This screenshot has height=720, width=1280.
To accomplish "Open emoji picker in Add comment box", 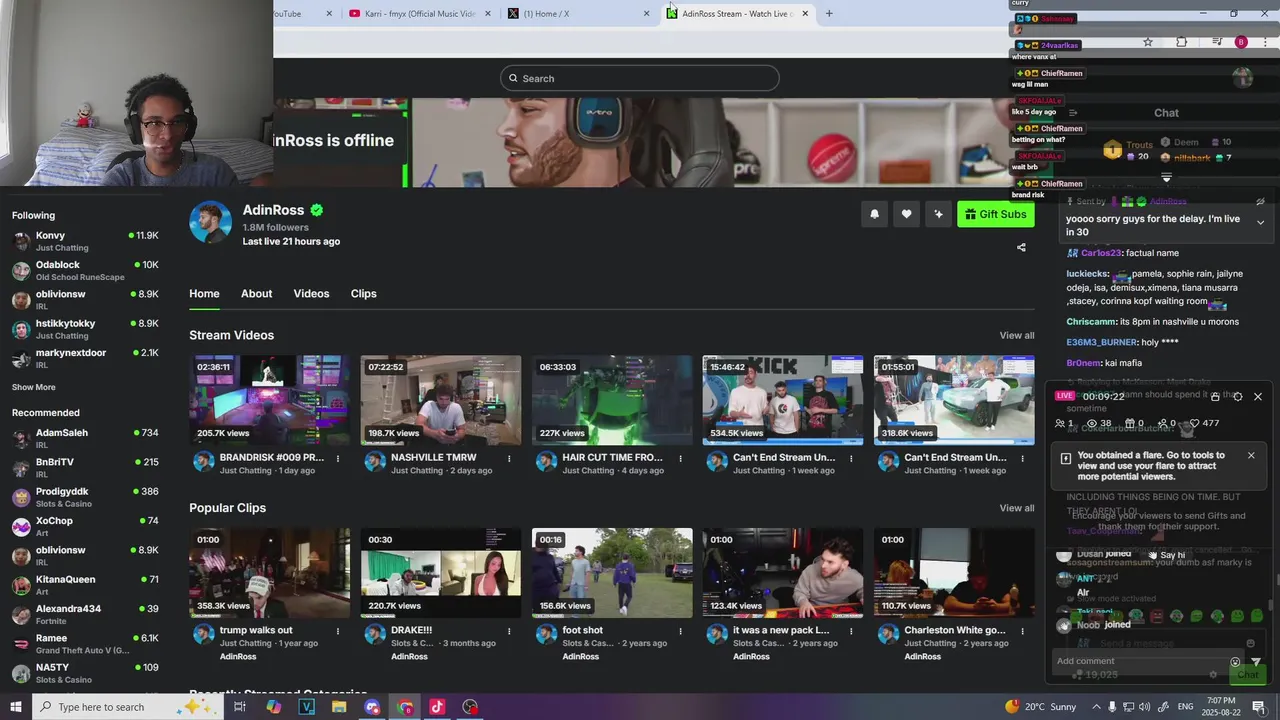I will pyautogui.click(x=1235, y=662).
